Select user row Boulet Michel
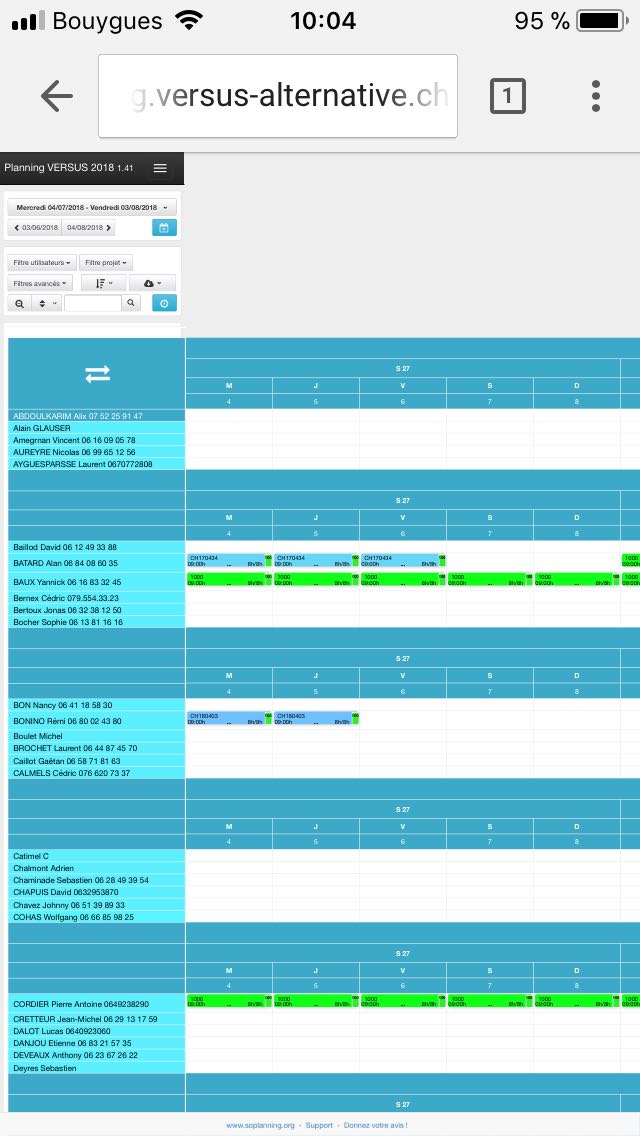Viewport: 640px width, 1136px height. tap(96, 736)
